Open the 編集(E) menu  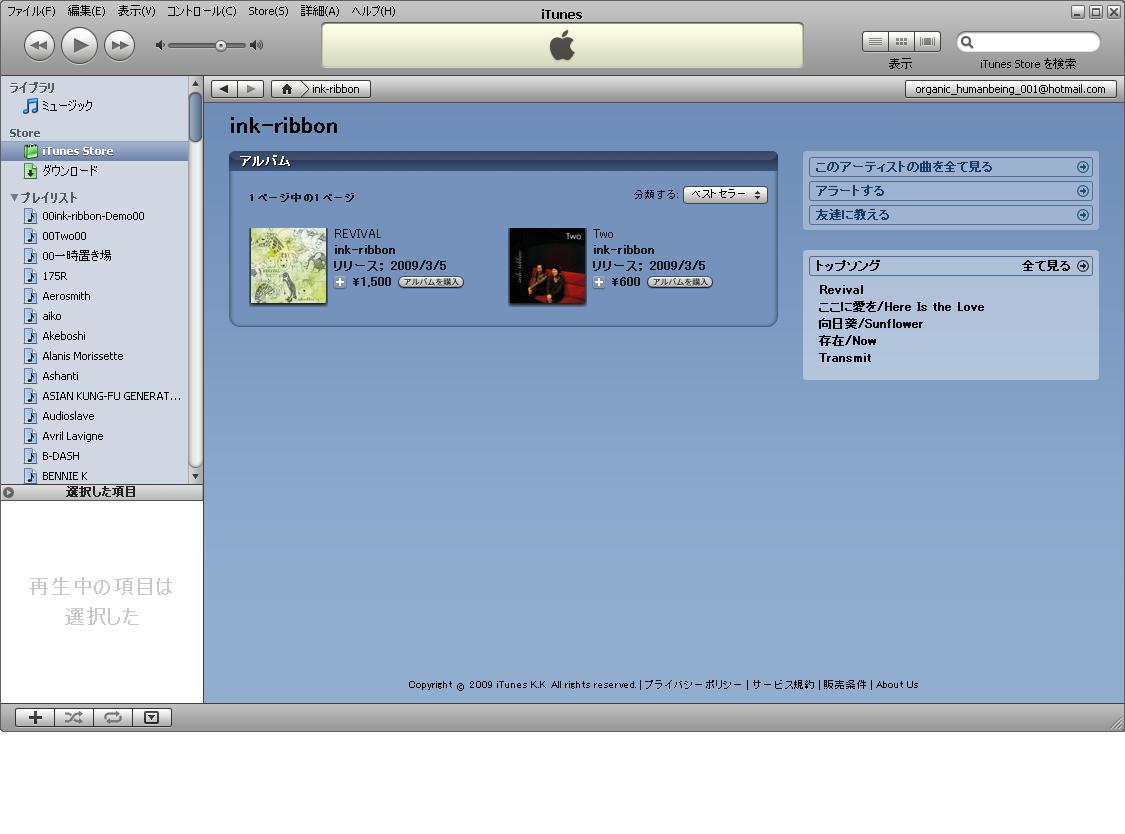86,11
